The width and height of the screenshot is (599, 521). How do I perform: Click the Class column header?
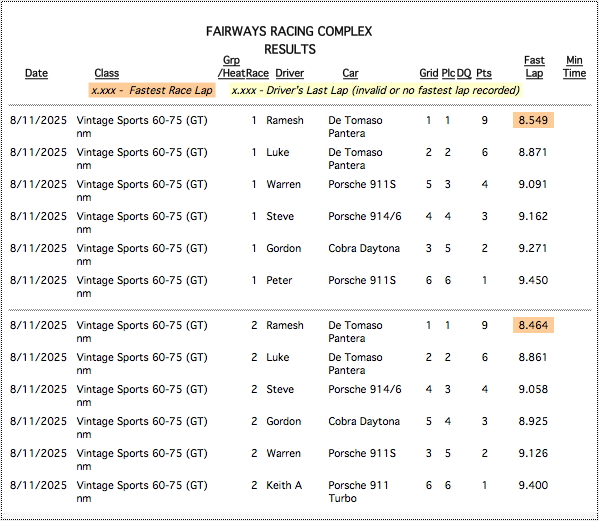pos(107,73)
